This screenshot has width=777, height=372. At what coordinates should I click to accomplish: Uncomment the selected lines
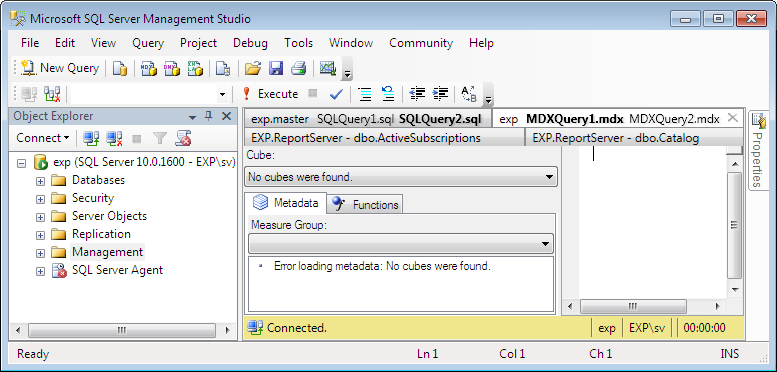click(x=388, y=94)
